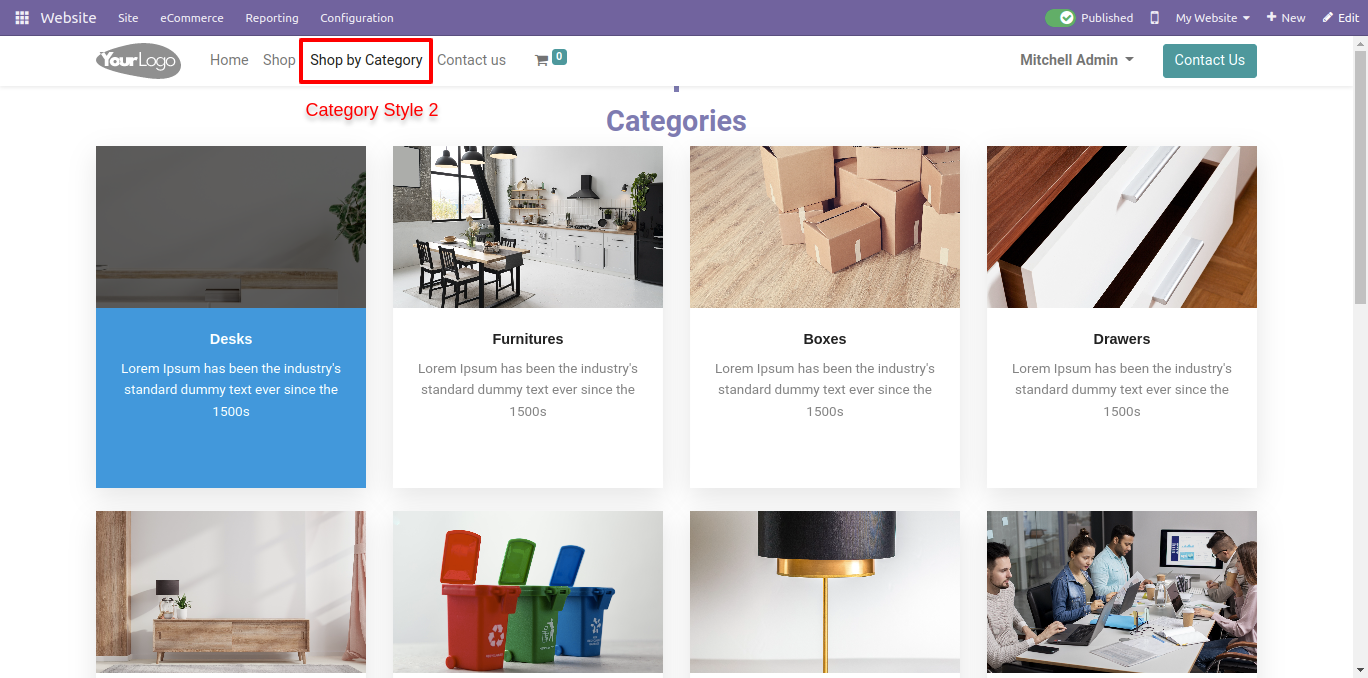Open the Reporting menu
Image resolution: width=1368 pixels, height=678 pixels.
(272, 18)
